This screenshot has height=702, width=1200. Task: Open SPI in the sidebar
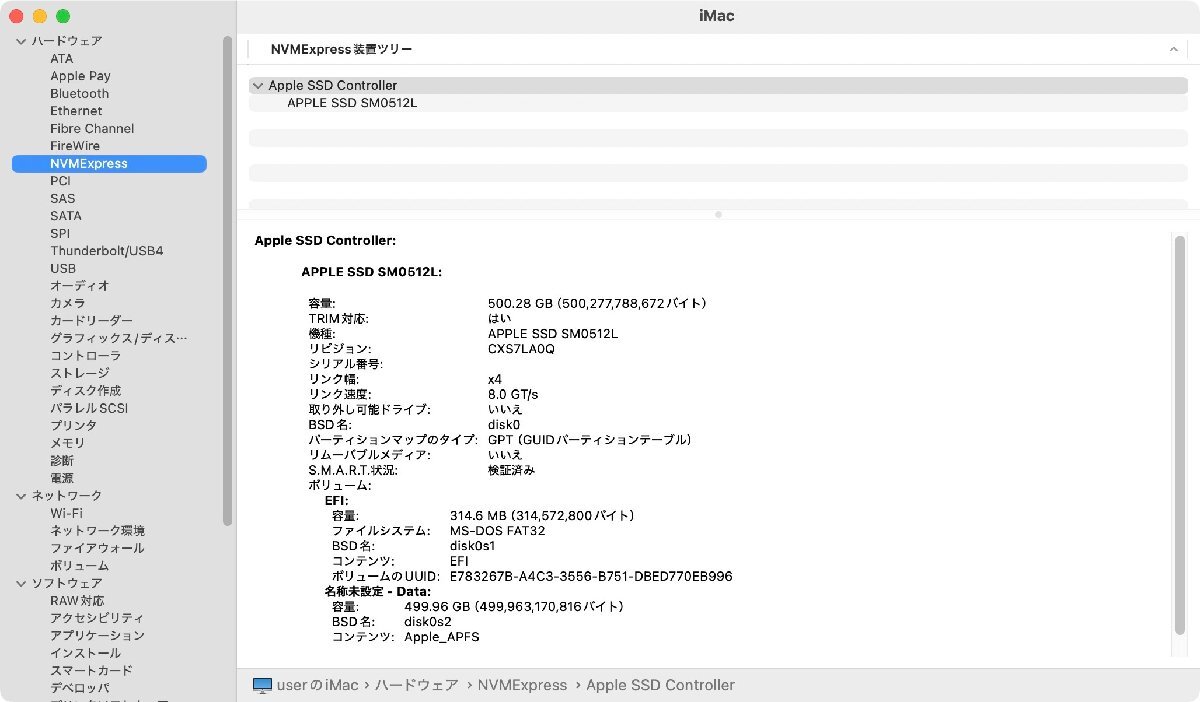[x=60, y=234]
